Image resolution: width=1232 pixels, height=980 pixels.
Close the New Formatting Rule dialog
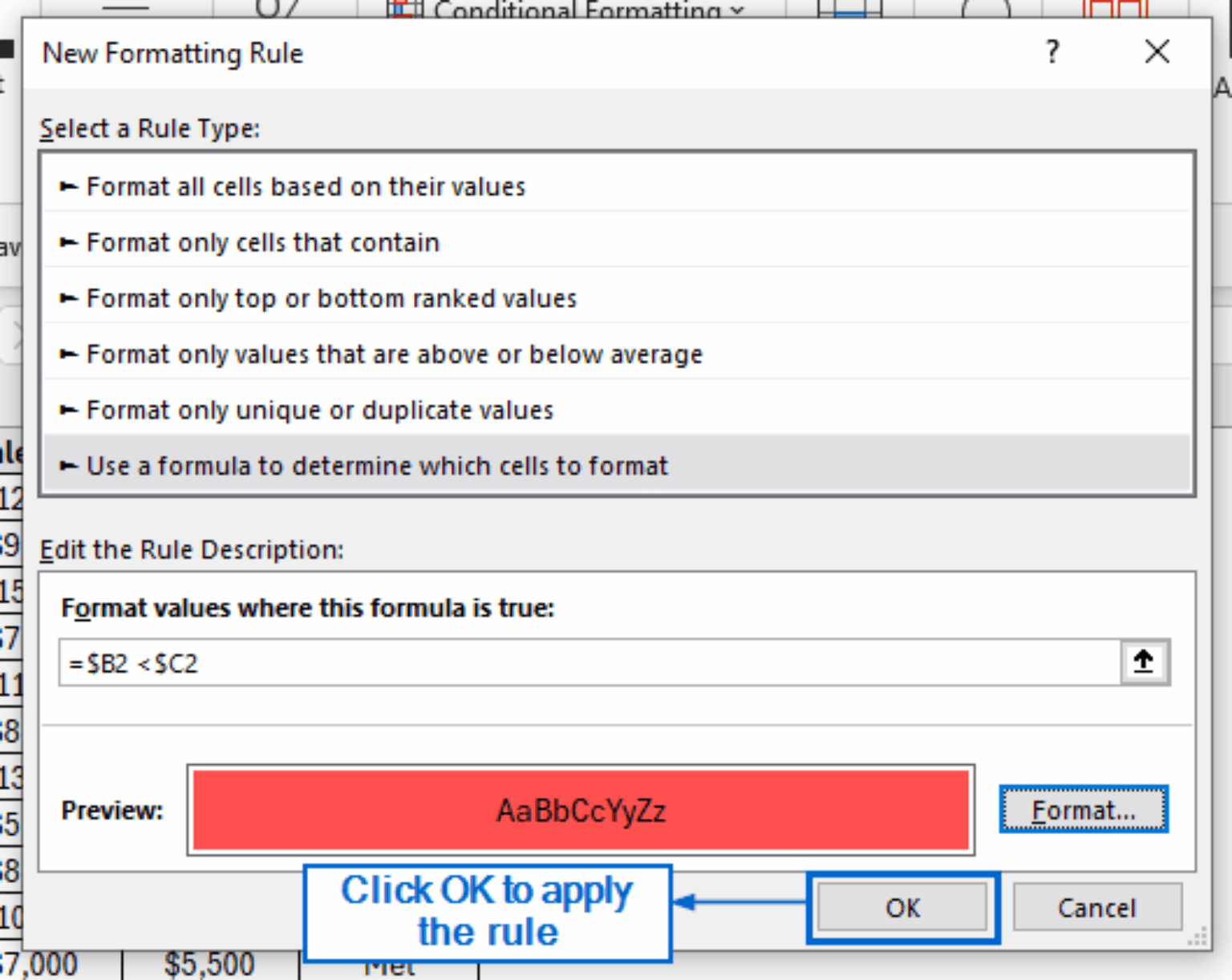1157,51
